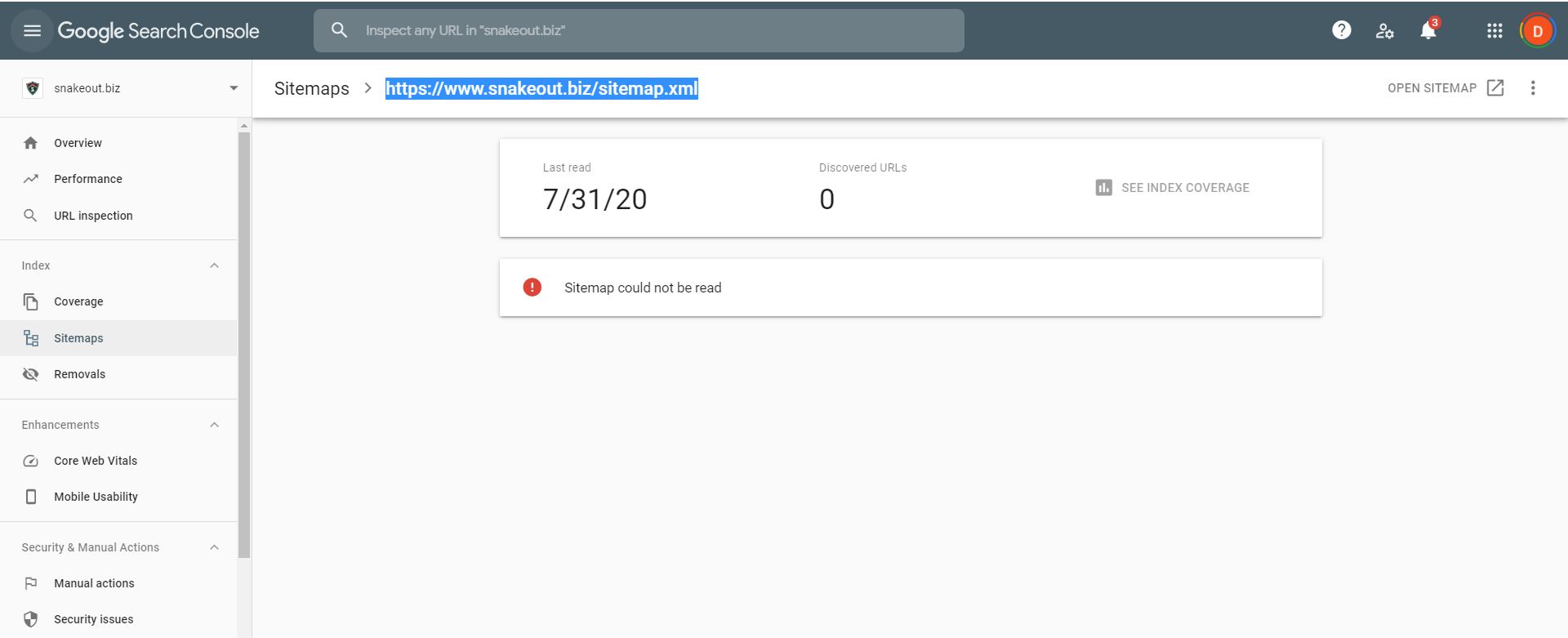Click the search magnifier icon

339,30
